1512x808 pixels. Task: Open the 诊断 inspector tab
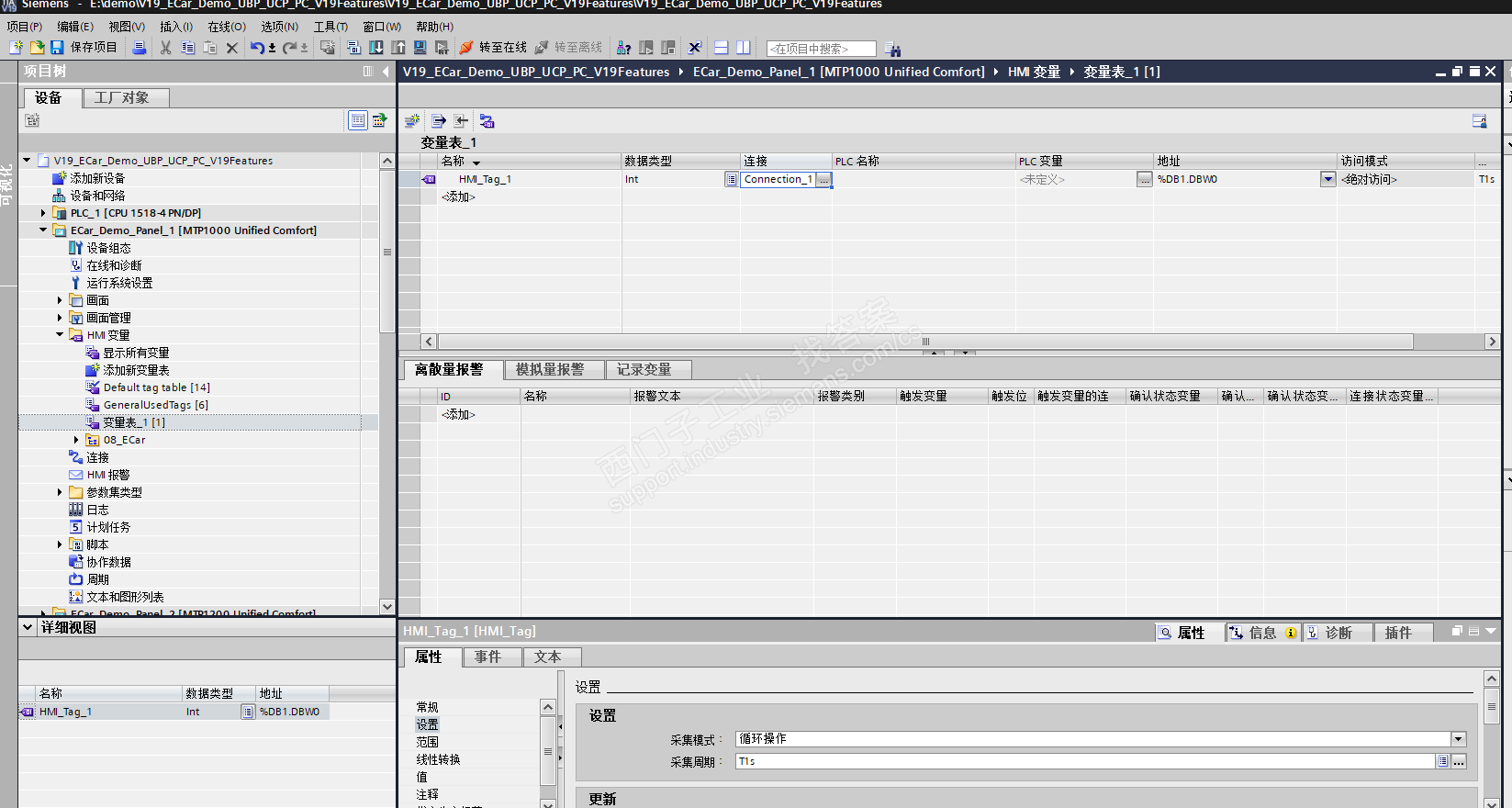1338,633
